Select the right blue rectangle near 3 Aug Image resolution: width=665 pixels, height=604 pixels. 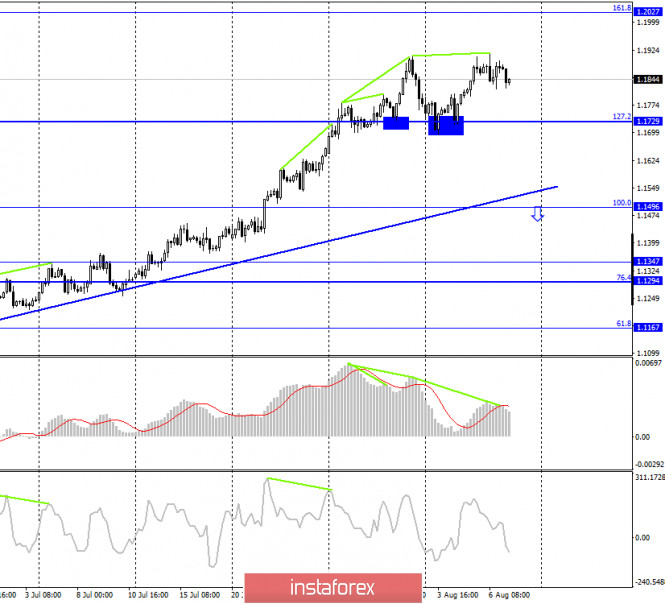[x=446, y=125]
